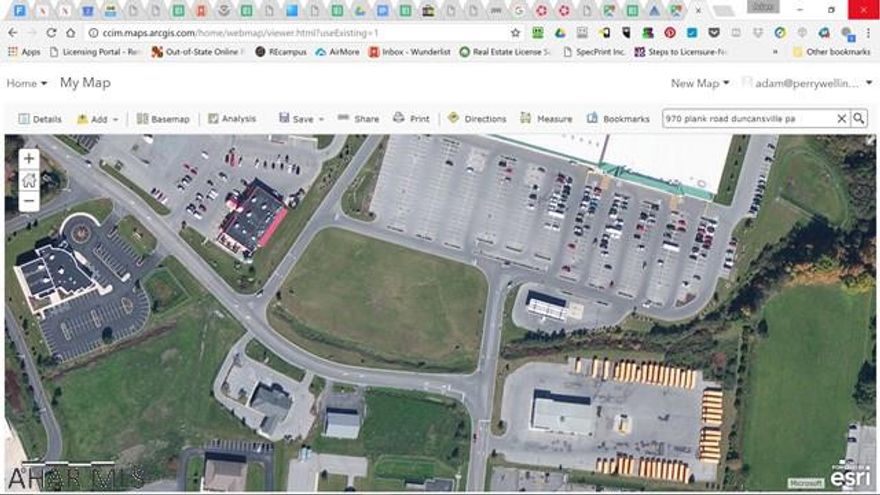Open map Bookmarks
880x495 pixels.
pyautogui.click(x=618, y=119)
